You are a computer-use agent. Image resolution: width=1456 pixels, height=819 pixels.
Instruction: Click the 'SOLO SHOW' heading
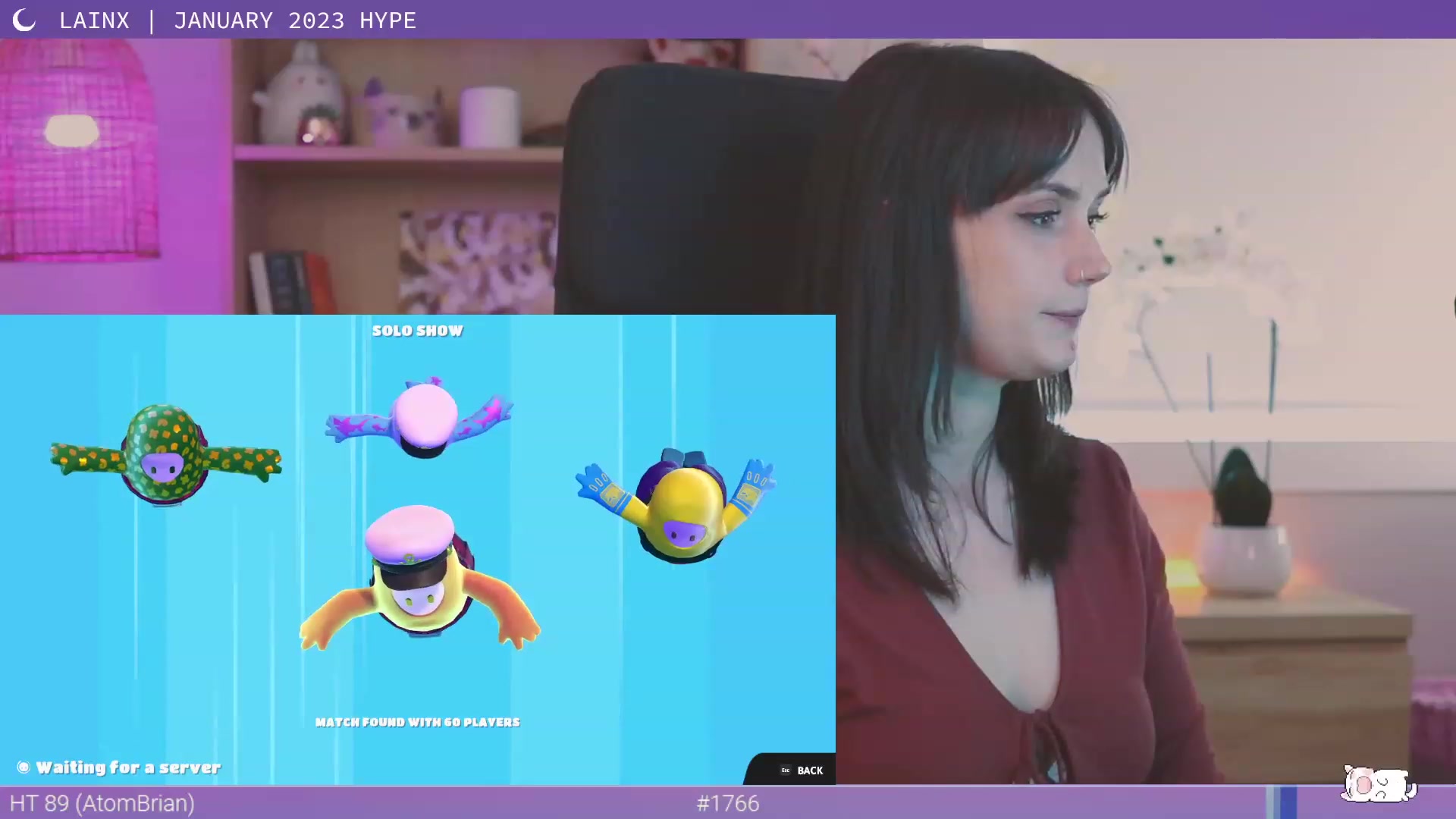click(417, 331)
